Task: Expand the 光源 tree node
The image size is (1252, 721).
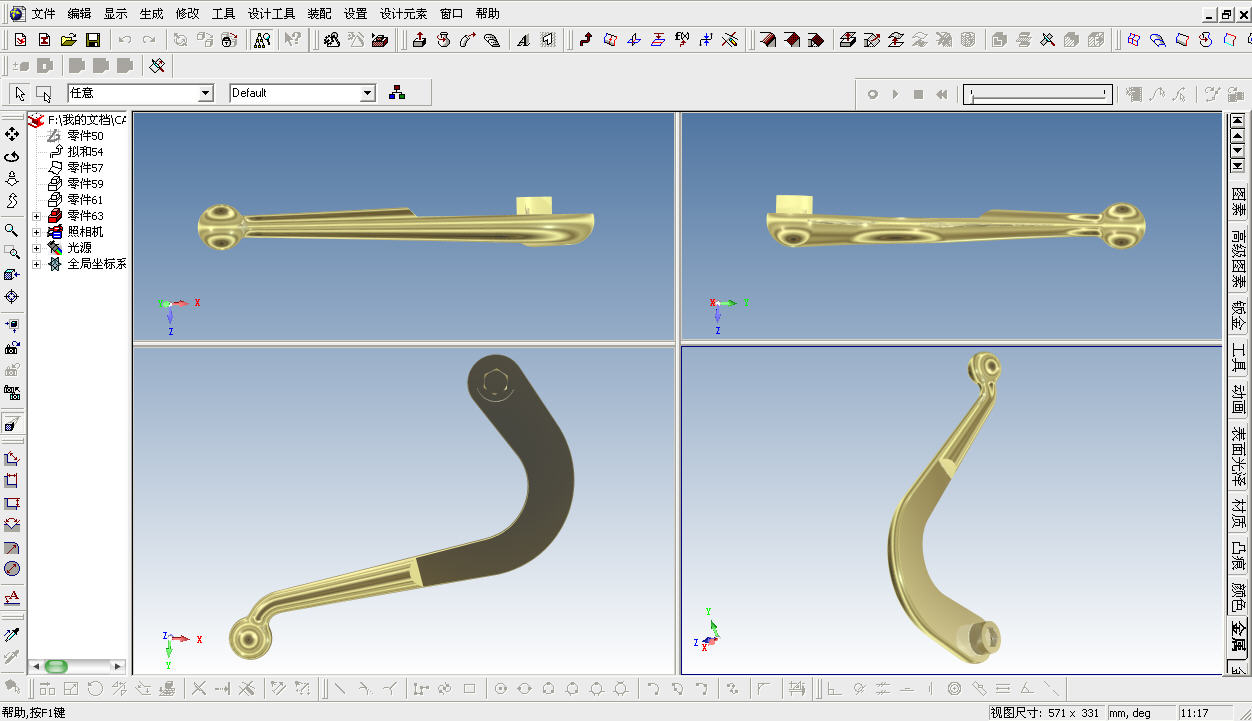Action: click(37, 248)
